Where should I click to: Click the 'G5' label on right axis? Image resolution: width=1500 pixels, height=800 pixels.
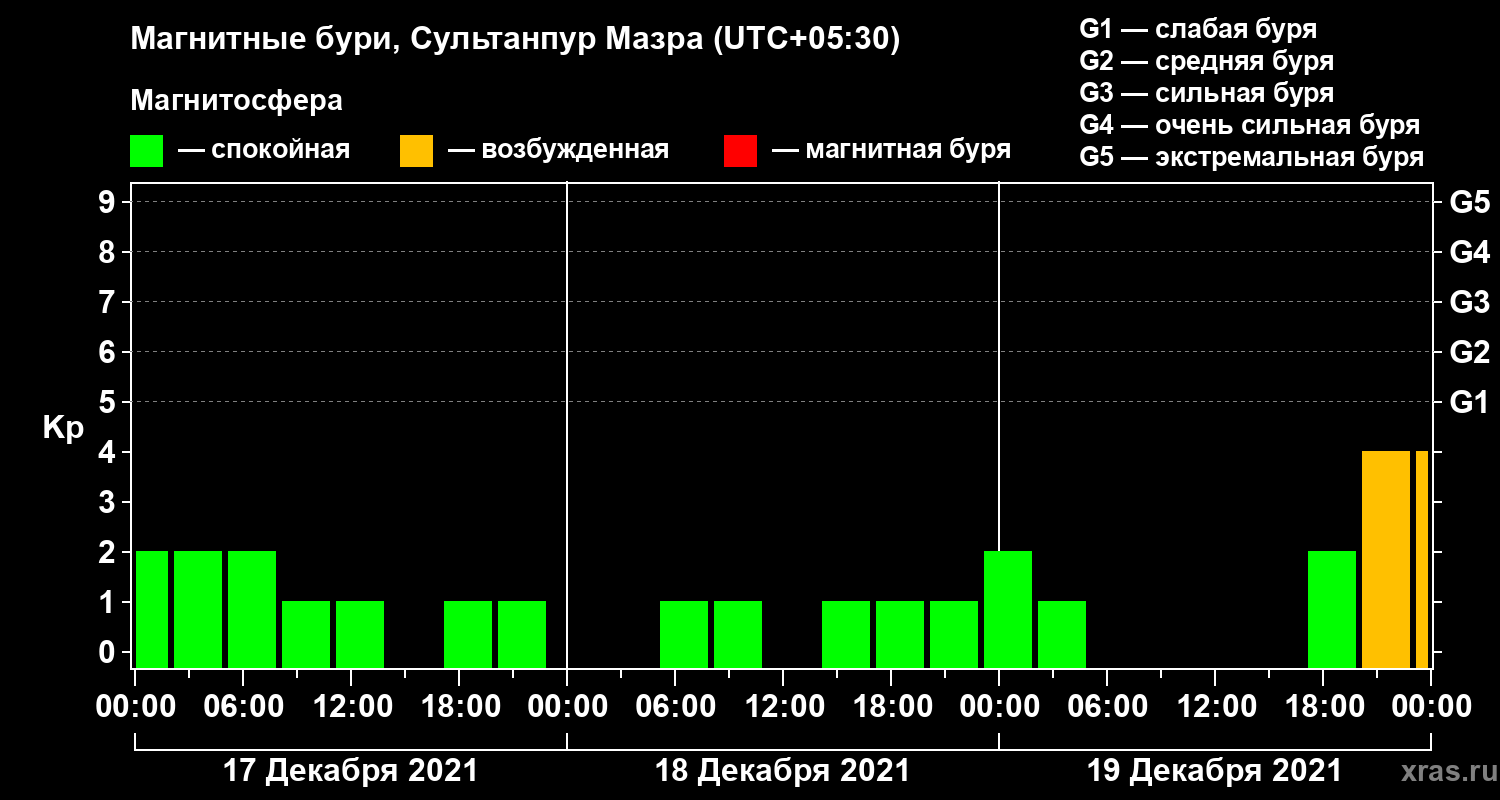click(1469, 203)
